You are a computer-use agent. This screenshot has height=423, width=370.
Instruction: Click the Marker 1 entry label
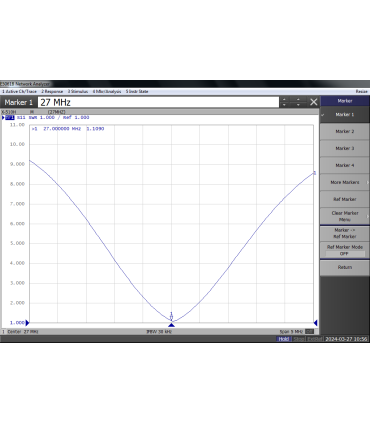tap(19, 102)
